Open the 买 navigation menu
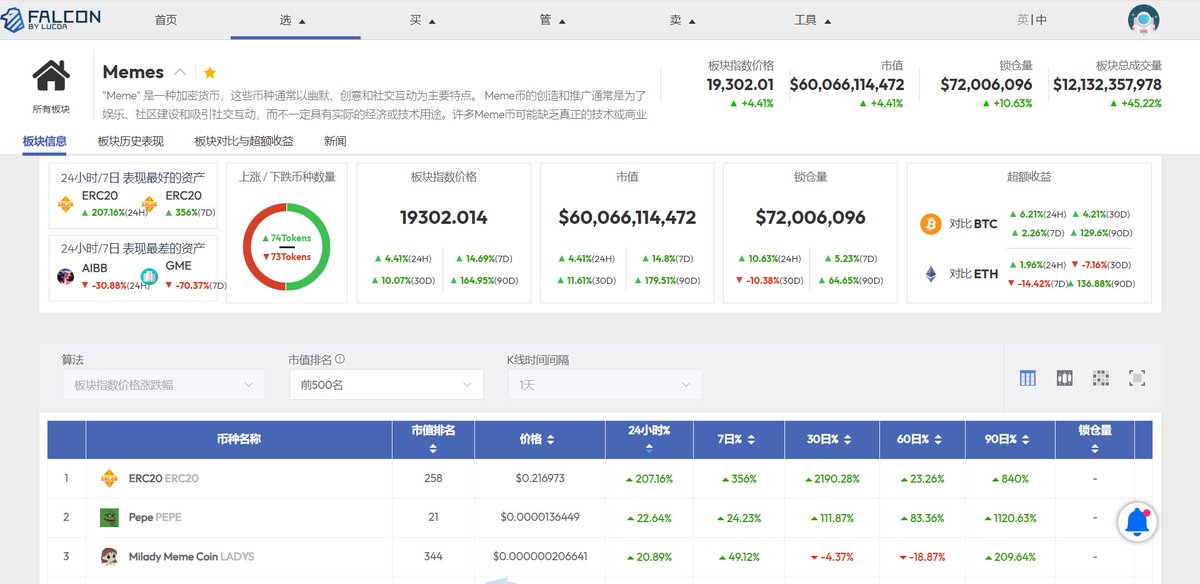Screen dimensions: 1200x584 (421, 20)
